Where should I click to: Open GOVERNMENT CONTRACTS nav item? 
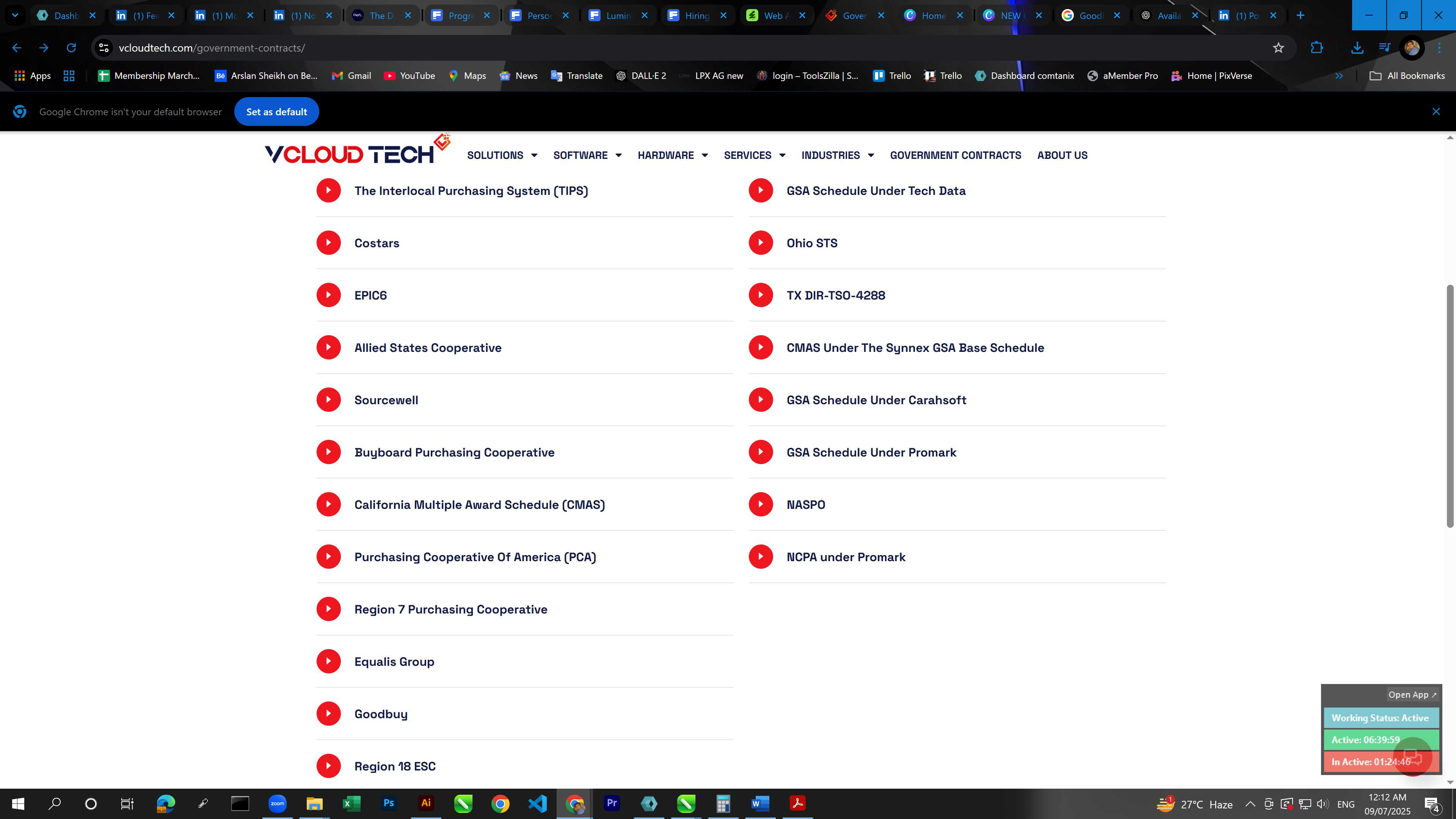click(955, 155)
